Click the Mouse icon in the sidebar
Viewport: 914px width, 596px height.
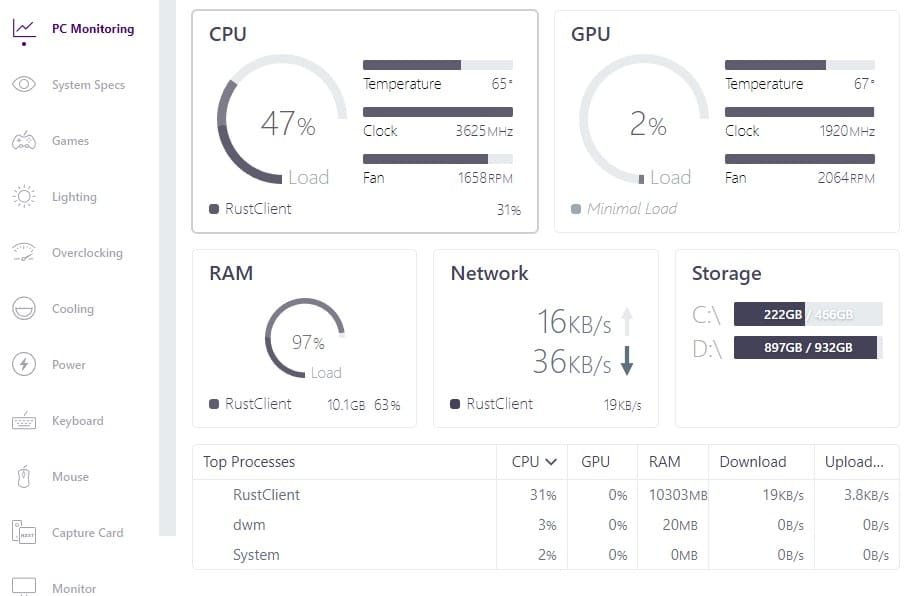click(24, 477)
